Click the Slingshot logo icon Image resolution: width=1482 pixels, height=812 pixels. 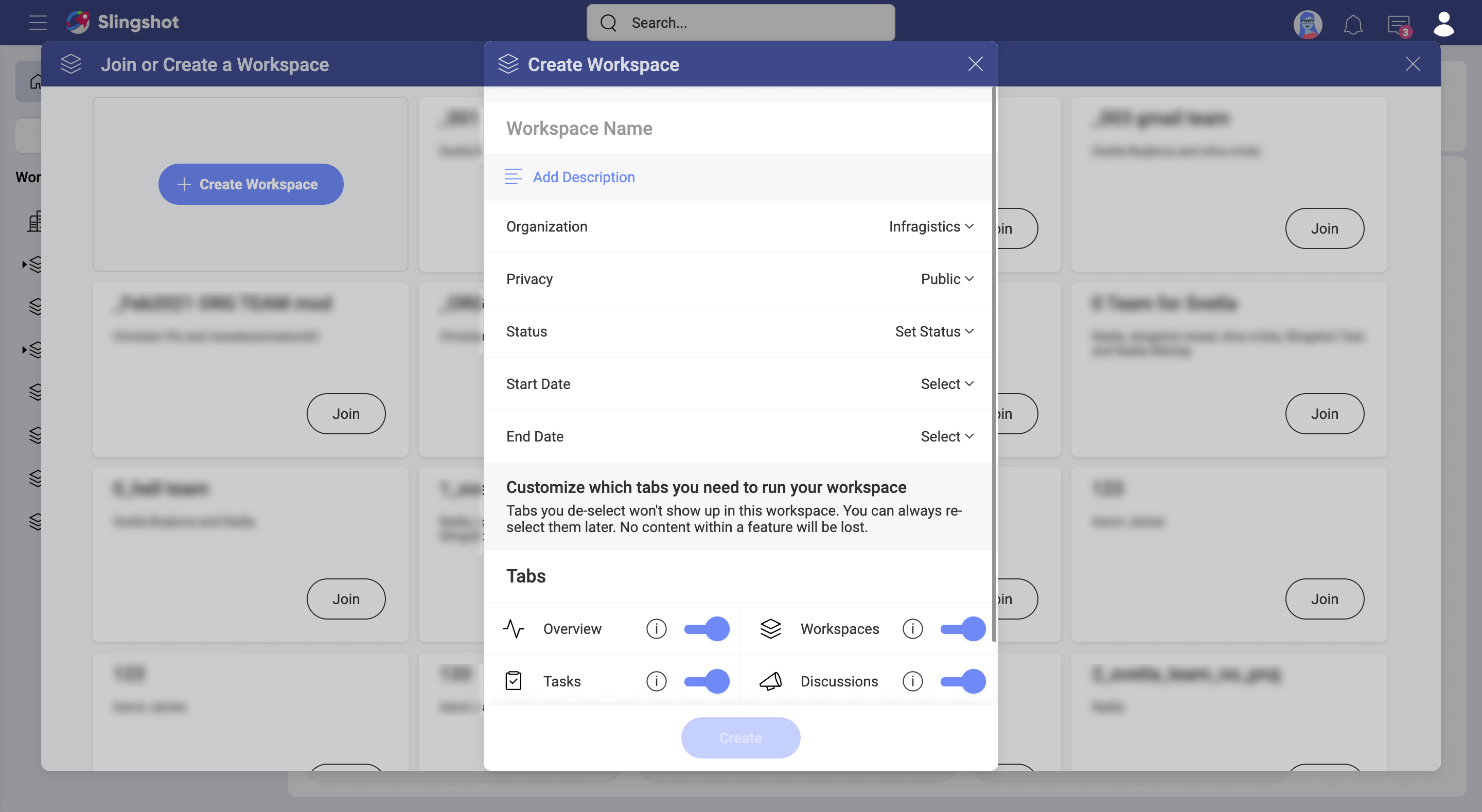pyautogui.click(x=80, y=21)
